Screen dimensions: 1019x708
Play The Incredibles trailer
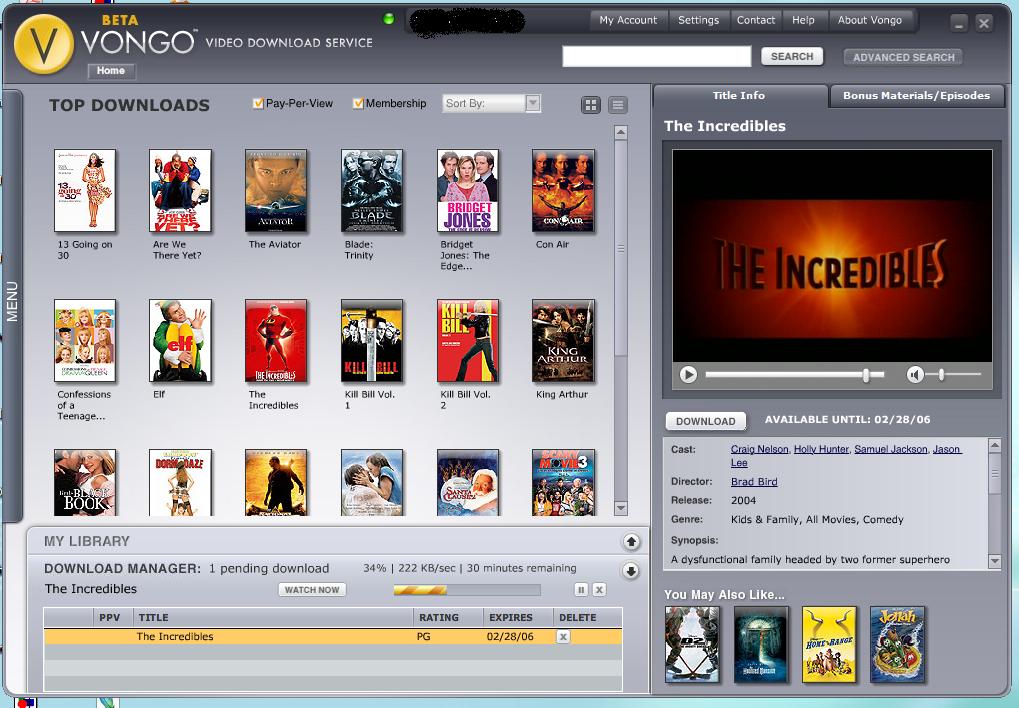688,374
